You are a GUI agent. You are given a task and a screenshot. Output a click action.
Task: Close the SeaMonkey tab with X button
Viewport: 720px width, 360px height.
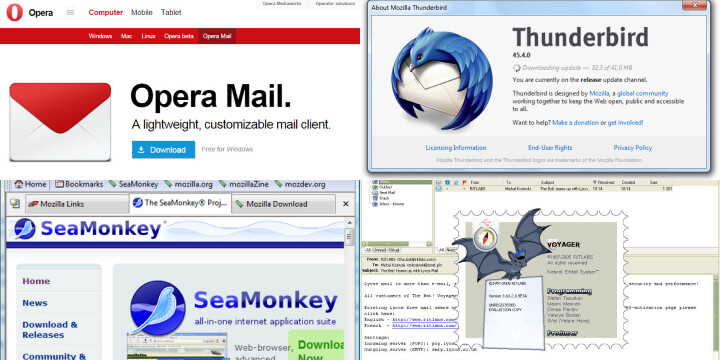(x=346, y=204)
